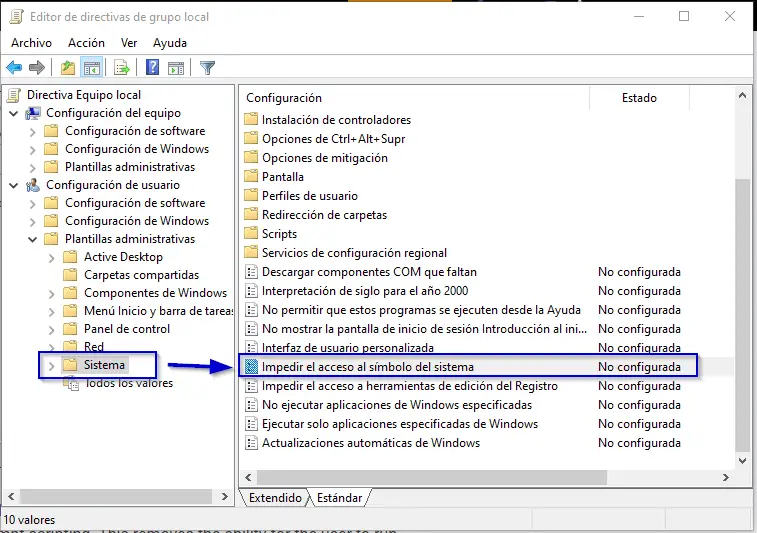The width and height of the screenshot is (757, 533).
Task: Click the vertical scrollbar in the settings list
Action: 741,300
